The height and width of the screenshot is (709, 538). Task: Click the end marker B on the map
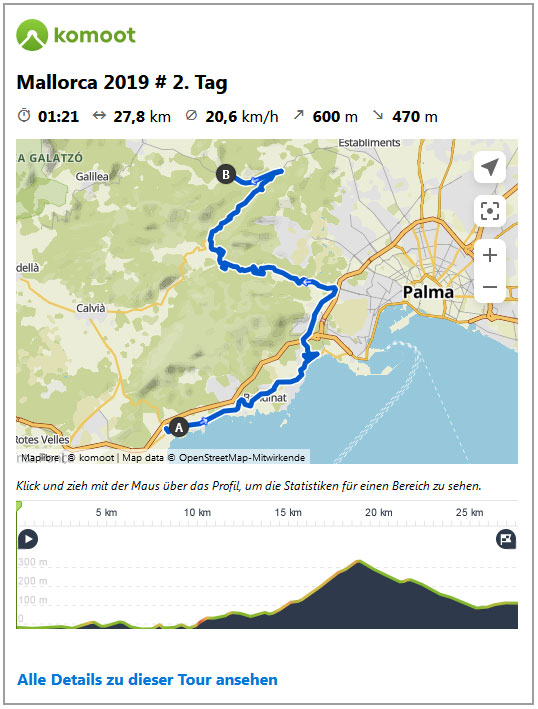click(x=226, y=174)
